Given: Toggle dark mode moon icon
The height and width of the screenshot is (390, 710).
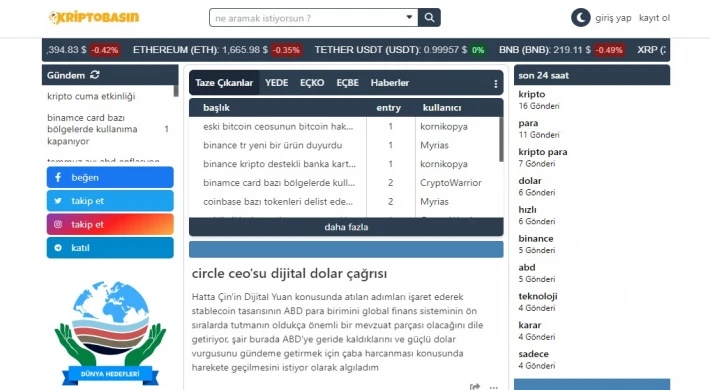Looking at the screenshot, I should tap(580, 18).
